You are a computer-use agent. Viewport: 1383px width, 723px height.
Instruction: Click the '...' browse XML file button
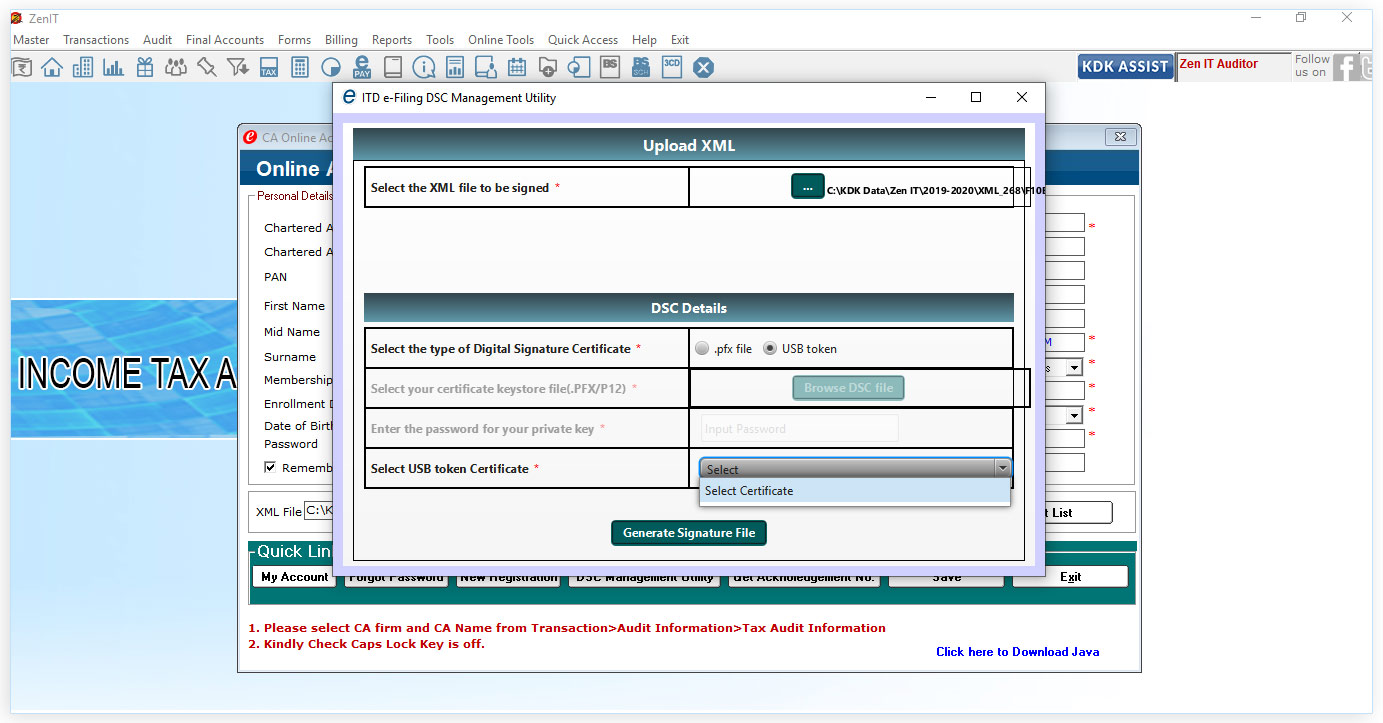pyautogui.click(x=808, y=187)
